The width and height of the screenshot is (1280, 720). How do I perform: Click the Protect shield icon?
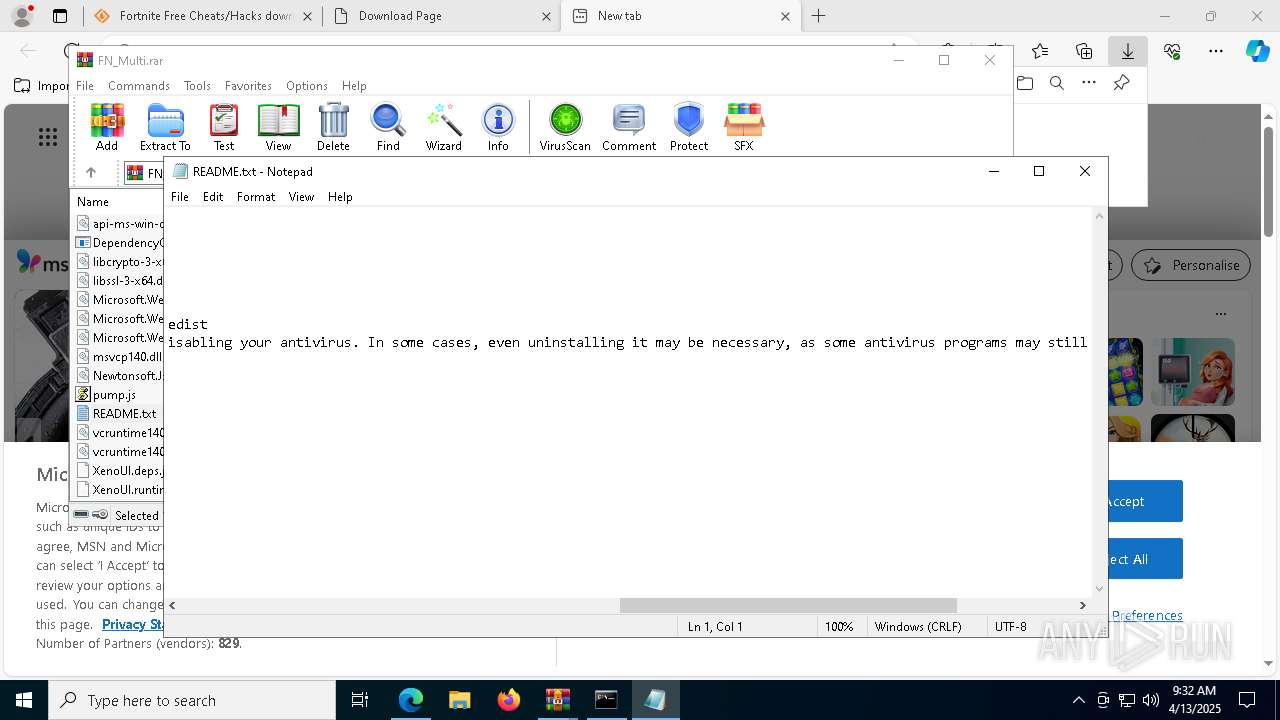click(x=689, y=127)
